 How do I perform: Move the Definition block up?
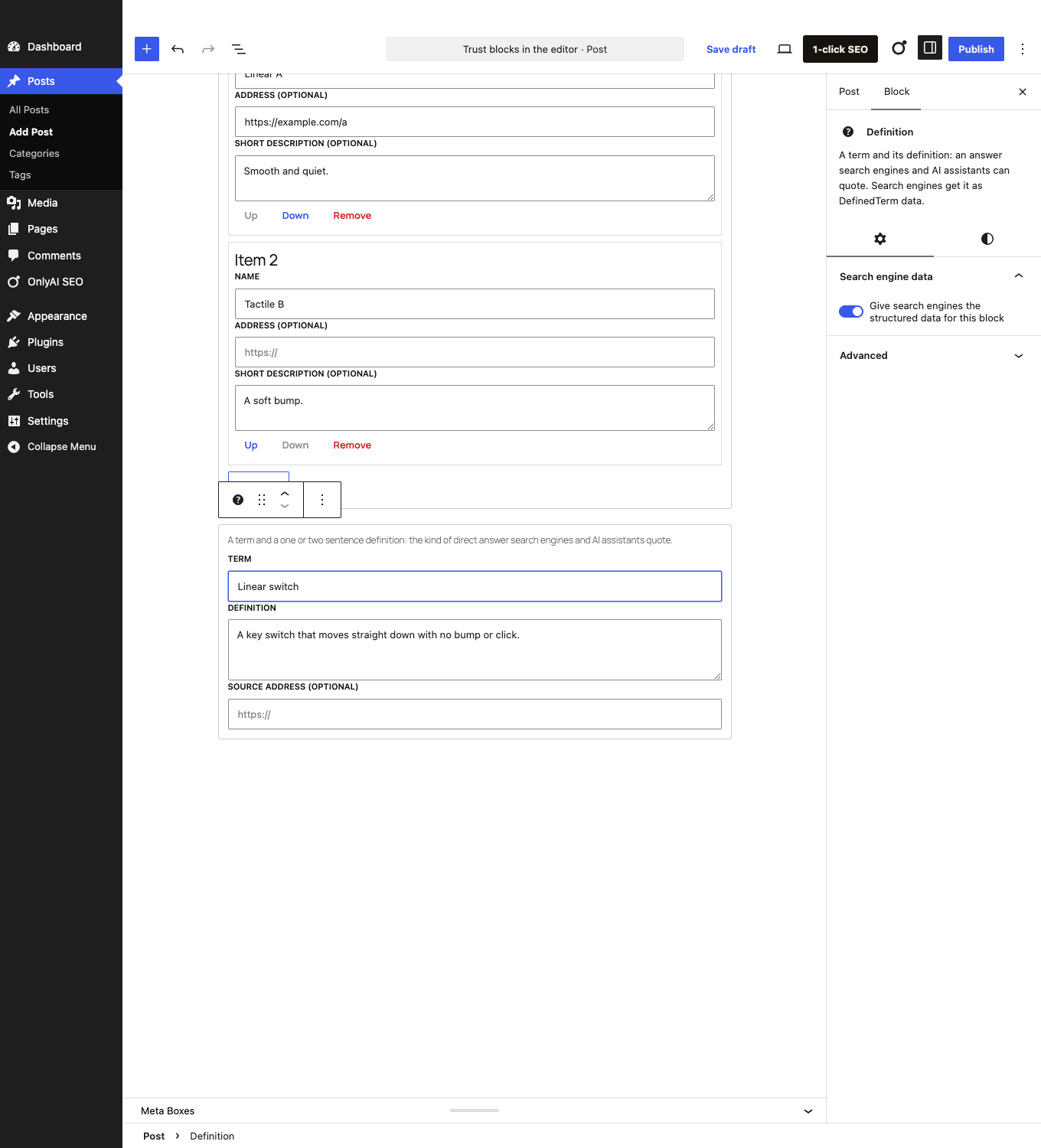pos(285,494)
